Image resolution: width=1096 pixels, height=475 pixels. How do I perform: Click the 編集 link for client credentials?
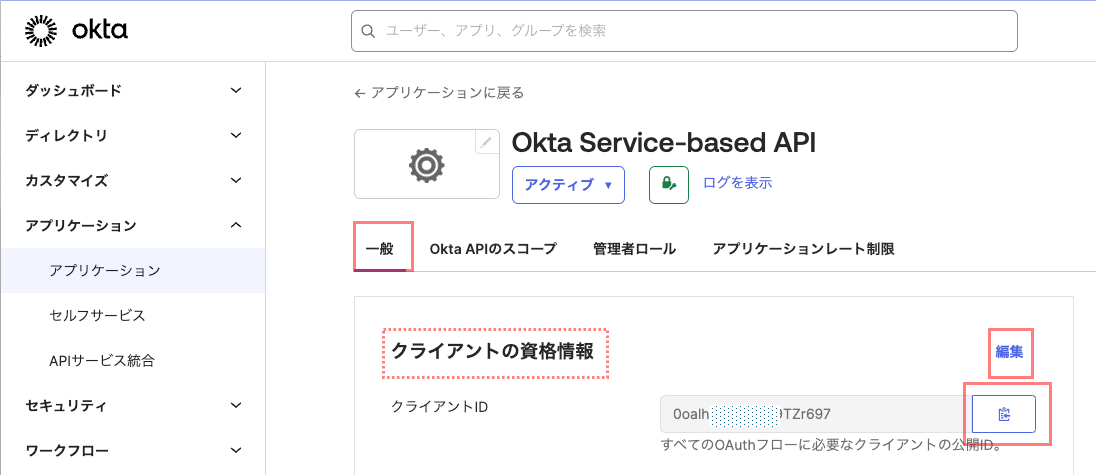point(1009,353)
